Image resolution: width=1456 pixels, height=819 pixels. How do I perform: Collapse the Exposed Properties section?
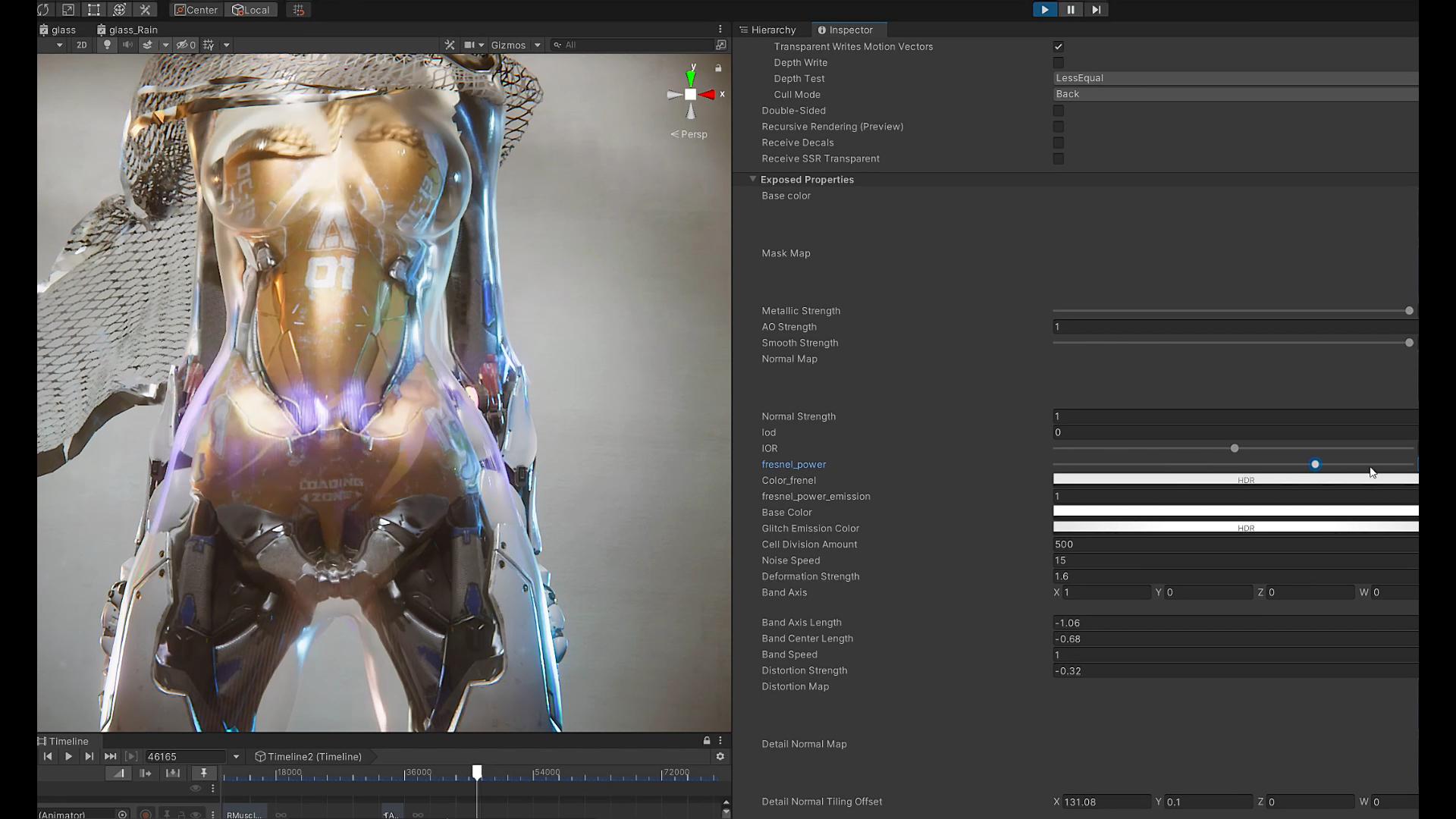[753, 180]
